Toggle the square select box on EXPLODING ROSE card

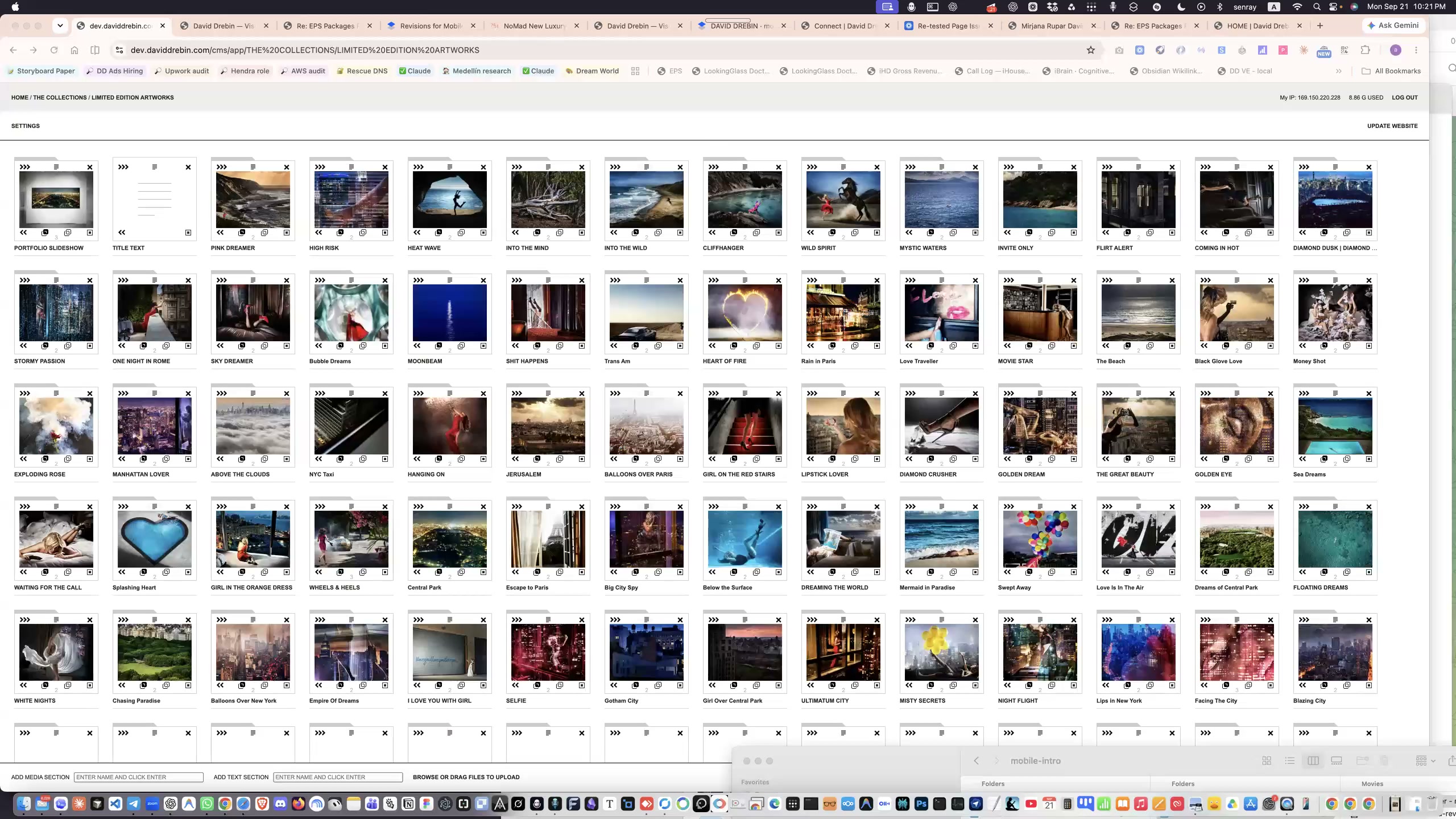pos(90,459)
